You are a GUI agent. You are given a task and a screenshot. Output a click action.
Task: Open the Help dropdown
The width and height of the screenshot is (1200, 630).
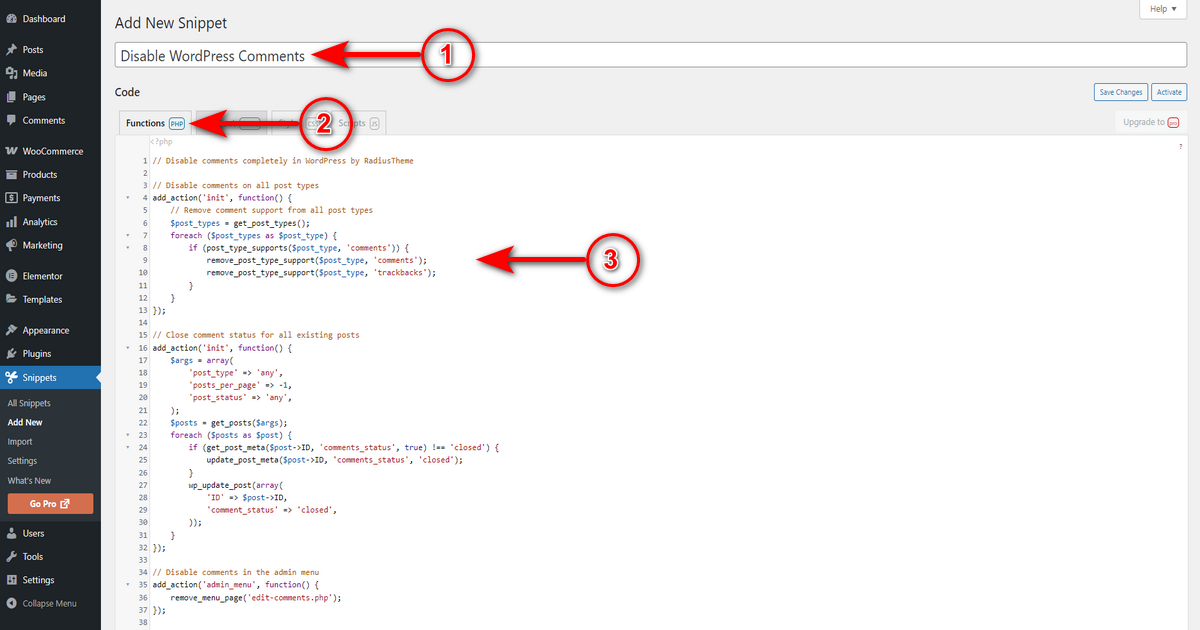point(1163,9)
